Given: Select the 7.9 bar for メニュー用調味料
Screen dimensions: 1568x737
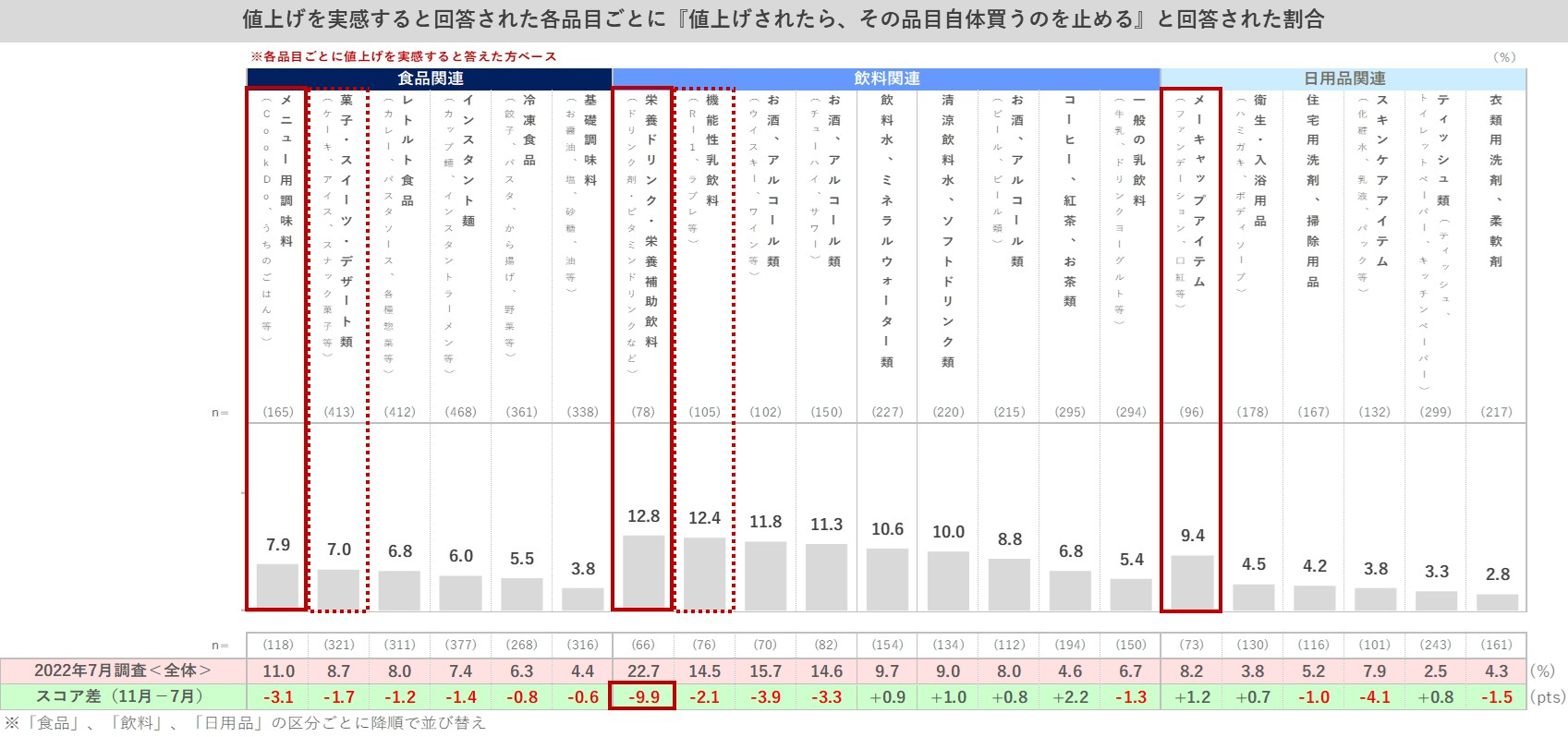Looking at the screenshot, I should pos(277,586).
